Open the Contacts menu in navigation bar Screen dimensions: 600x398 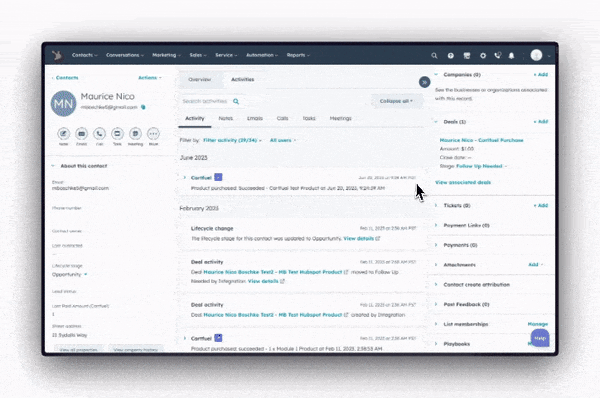click(85, 55)
